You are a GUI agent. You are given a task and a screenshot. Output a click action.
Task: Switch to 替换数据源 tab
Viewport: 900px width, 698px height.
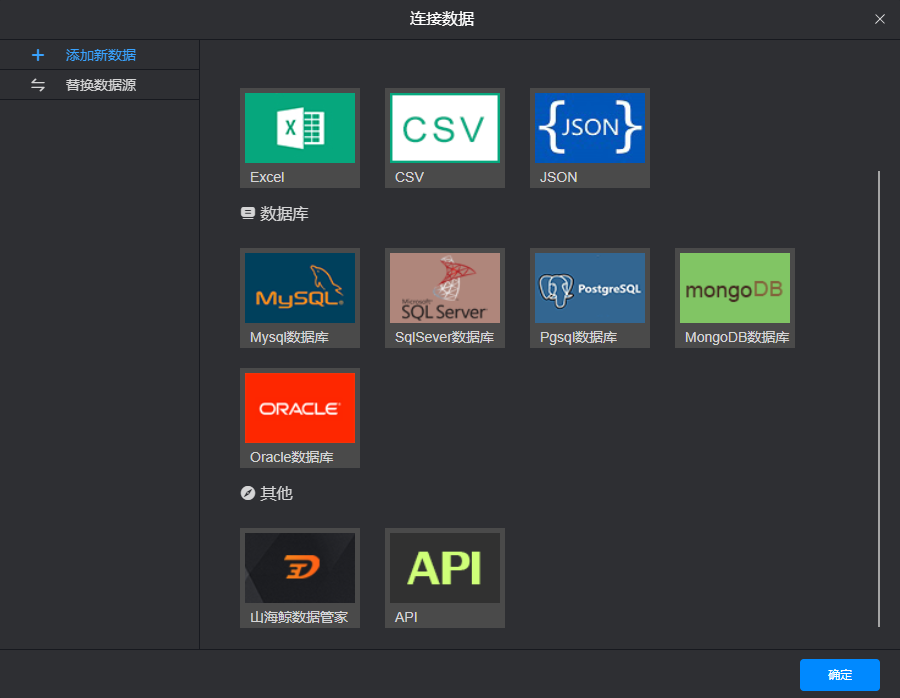pos(100,85)
